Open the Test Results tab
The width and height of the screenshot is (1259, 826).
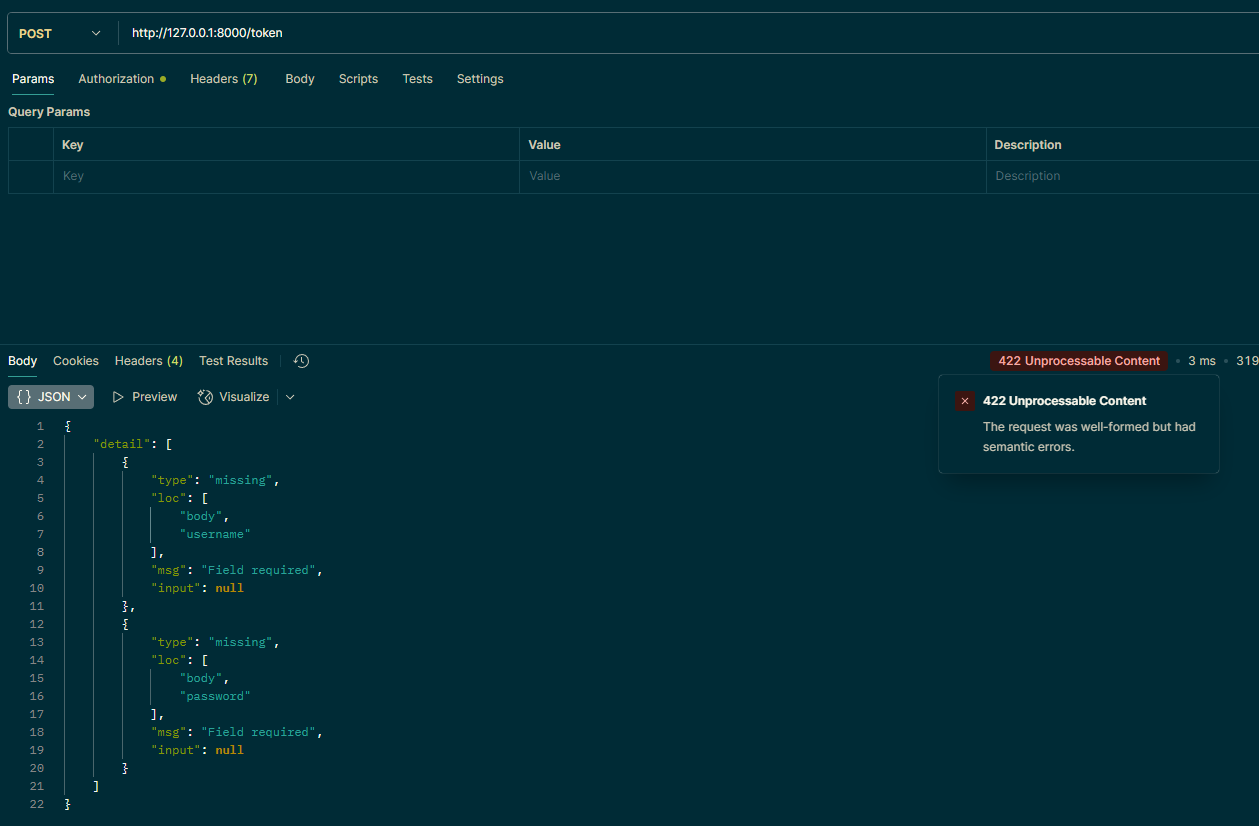click(x=233, y=361)
